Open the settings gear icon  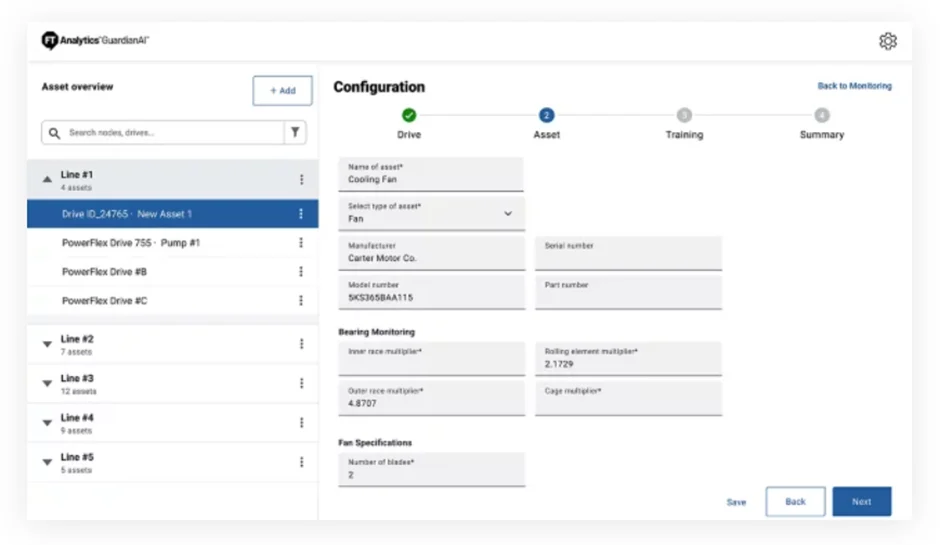(887, 41)
